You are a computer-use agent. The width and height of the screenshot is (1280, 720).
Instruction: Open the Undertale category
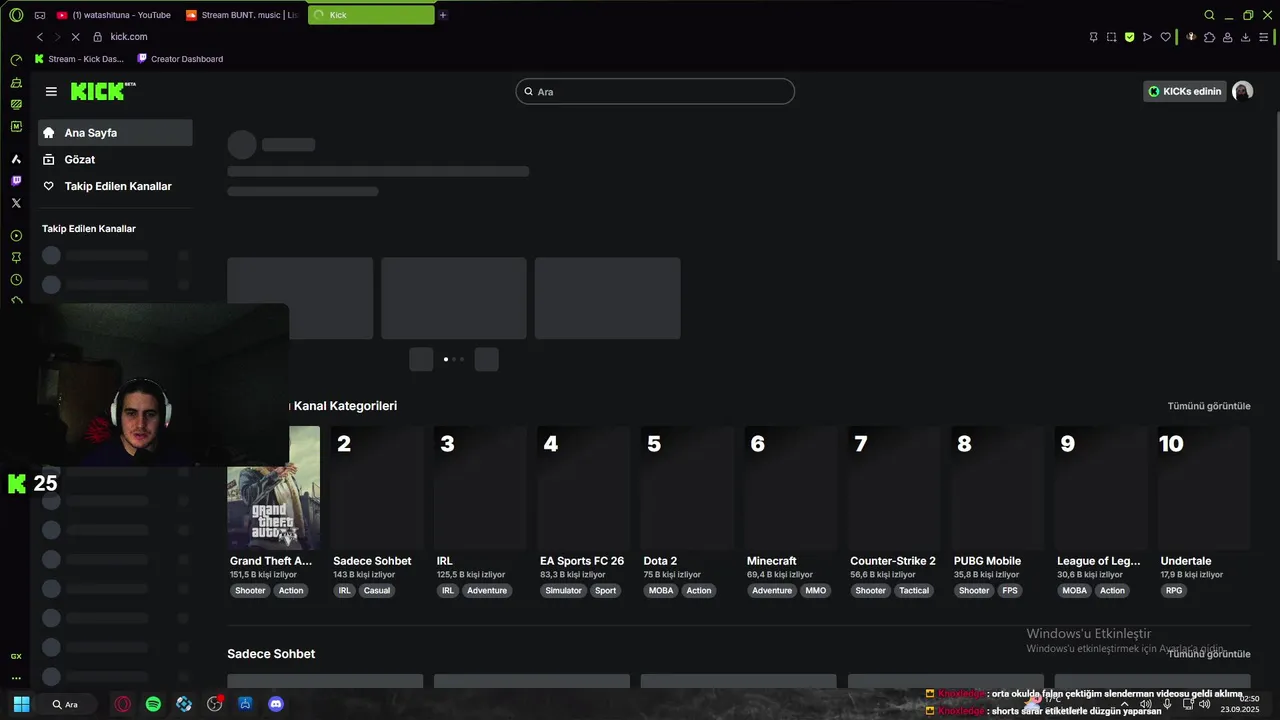pos(1186,561)
